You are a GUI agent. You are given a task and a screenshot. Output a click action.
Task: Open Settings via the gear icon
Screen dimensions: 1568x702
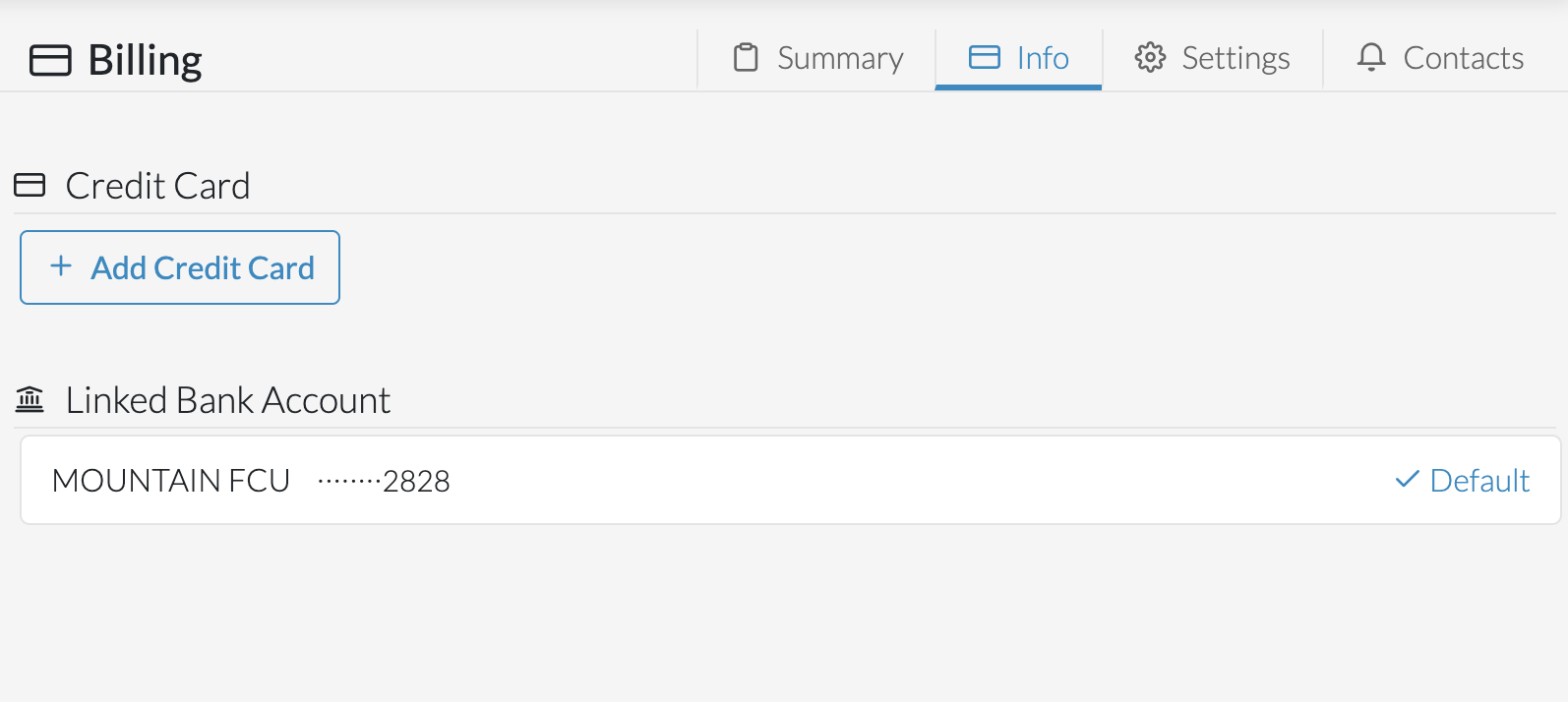(1149, 58)
